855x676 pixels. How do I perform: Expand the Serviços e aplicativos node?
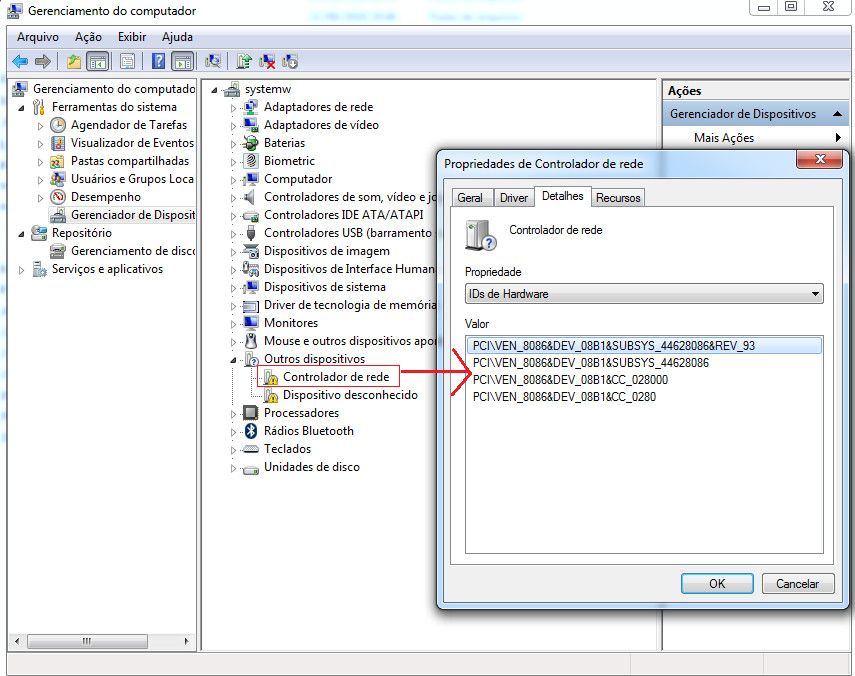(22, 270)
